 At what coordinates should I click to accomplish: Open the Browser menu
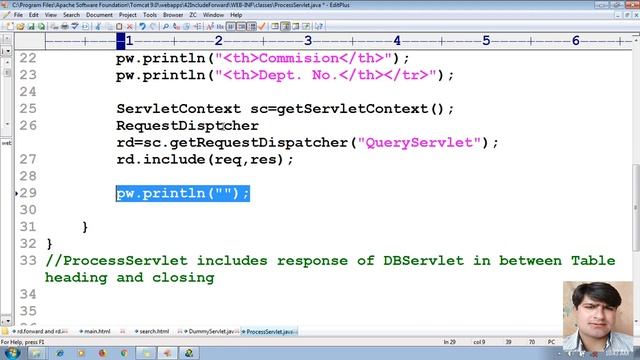(x=173, y=15)
